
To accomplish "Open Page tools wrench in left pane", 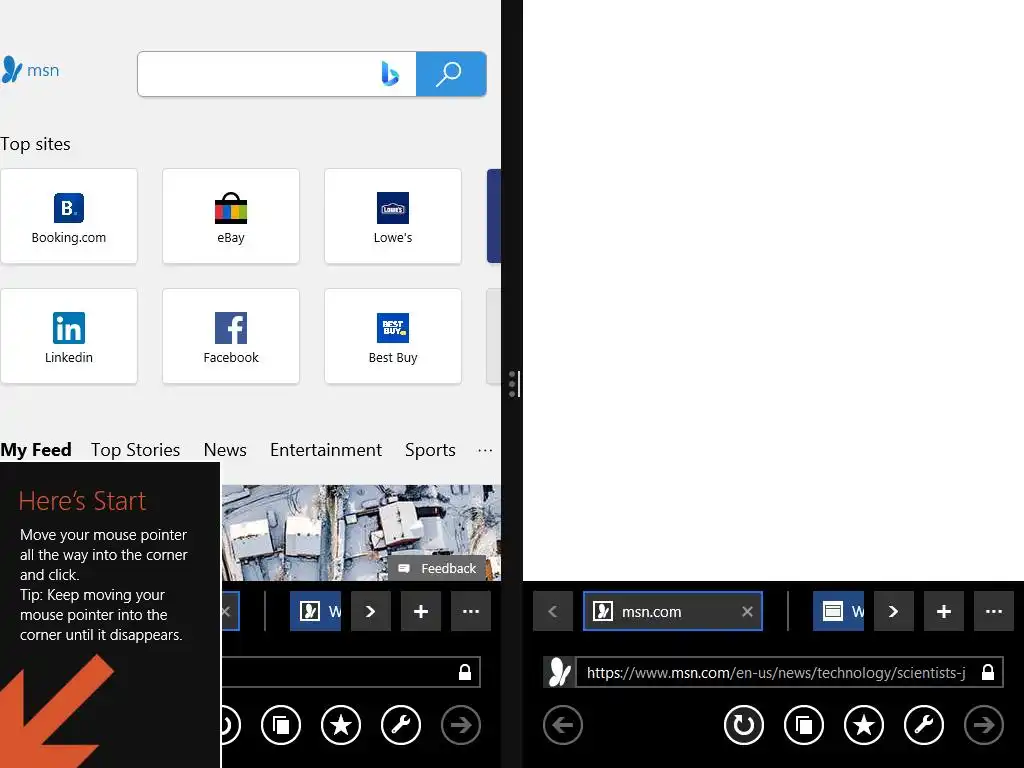I will pos(401,725).
